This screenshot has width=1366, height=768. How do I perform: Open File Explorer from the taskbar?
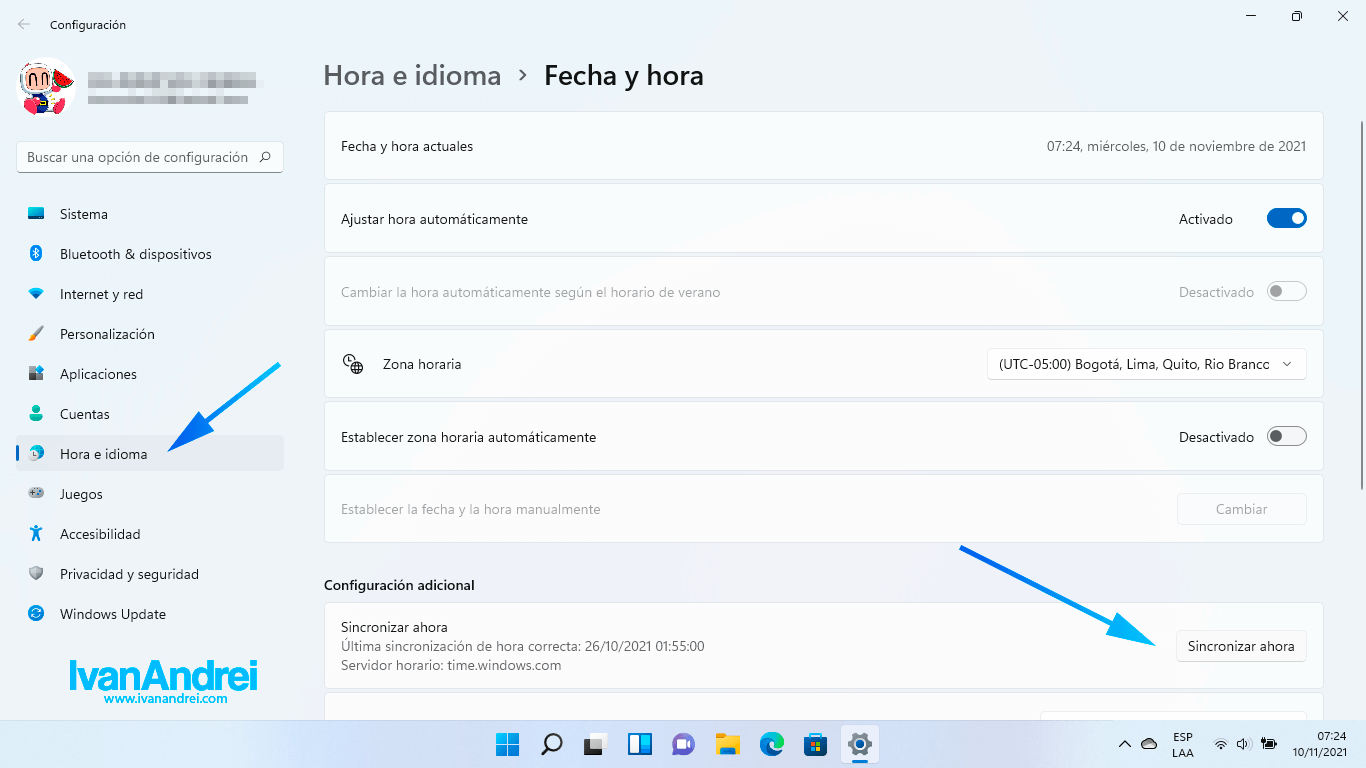[x=727, y=744]
